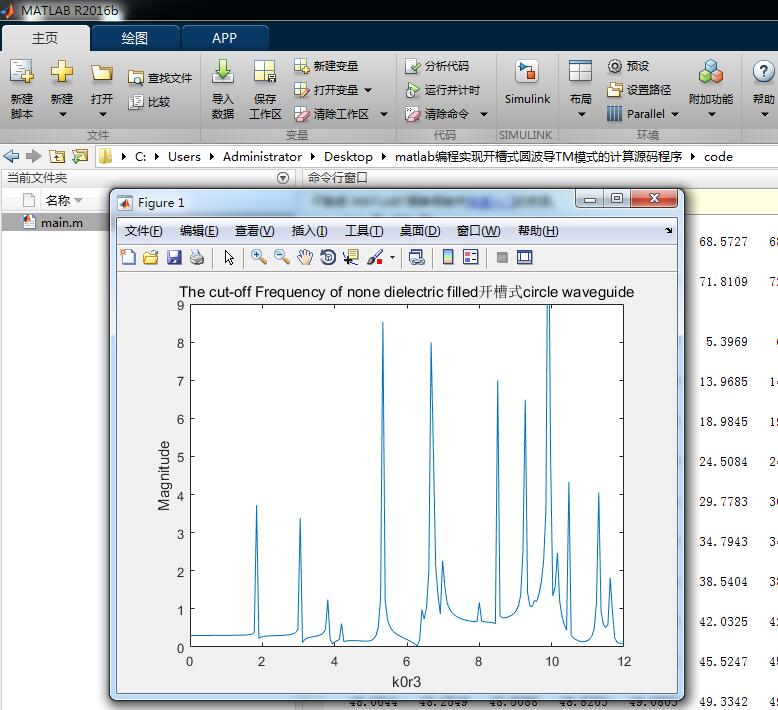Click the Show Plot Tools and dock icon
The width and height of the screenshot is (778, 710).
(524, 257)
